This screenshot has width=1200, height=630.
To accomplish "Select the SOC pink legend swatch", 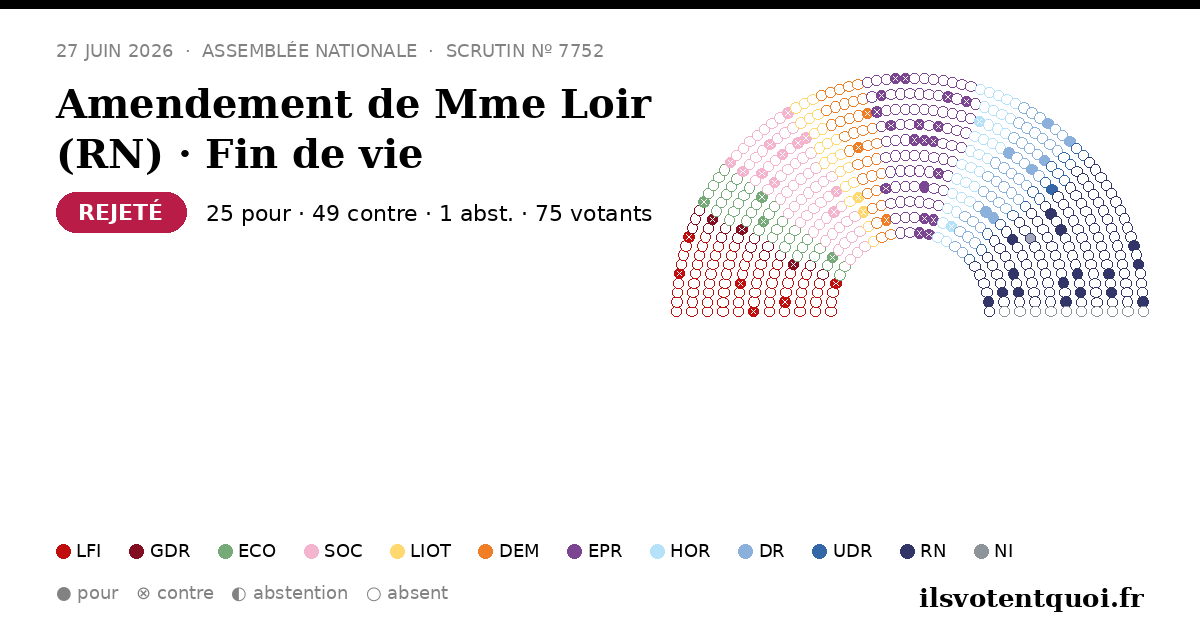I will [x=311, y=551].
